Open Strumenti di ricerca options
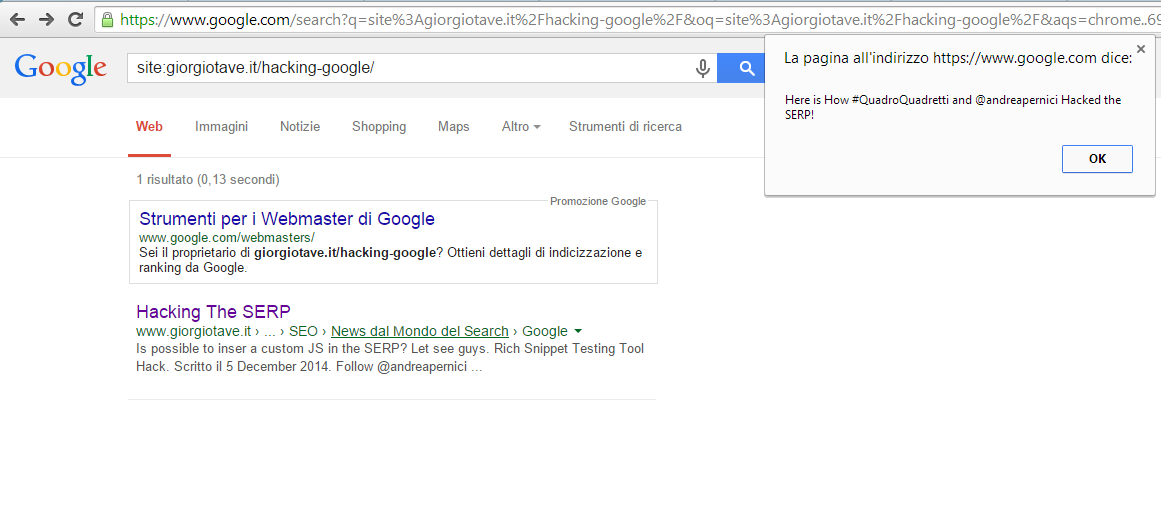 coord(625,127)
